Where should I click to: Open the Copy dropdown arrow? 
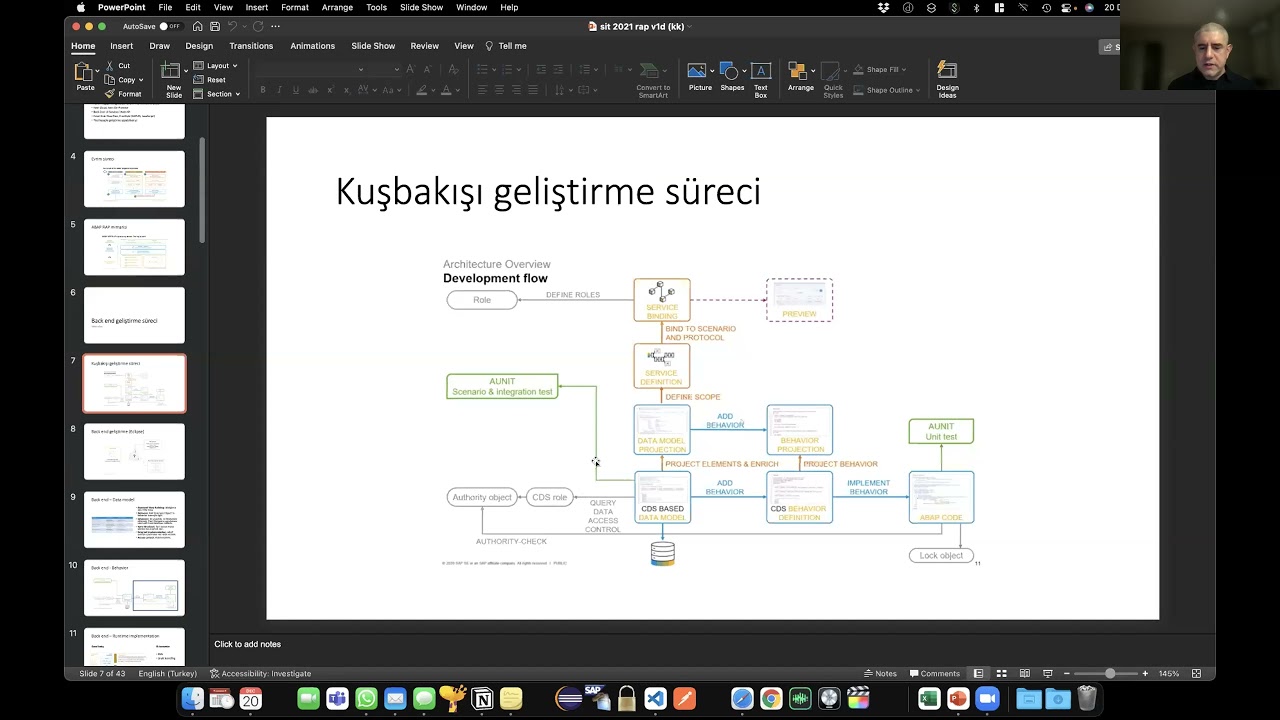point(141,80)
